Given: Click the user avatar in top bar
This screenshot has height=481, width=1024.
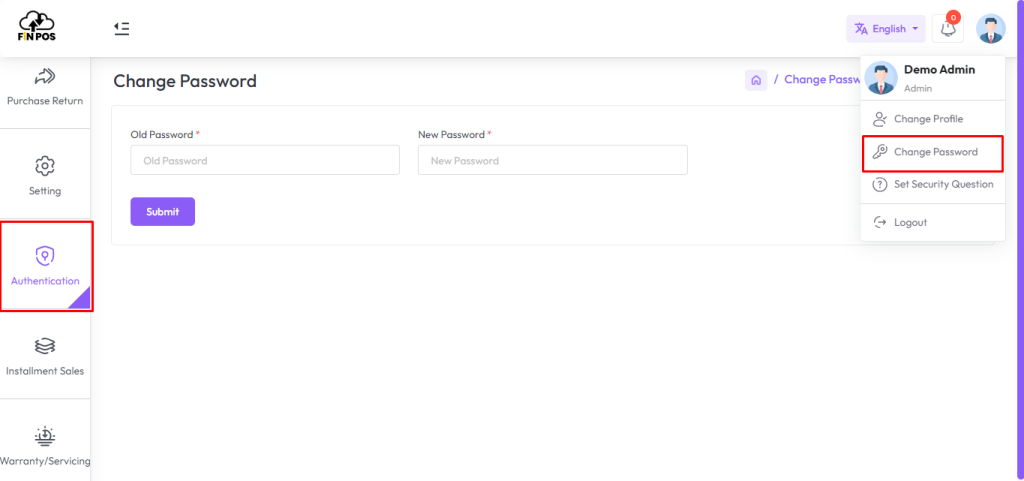Looking at the screenshot, I should point(990,29).
